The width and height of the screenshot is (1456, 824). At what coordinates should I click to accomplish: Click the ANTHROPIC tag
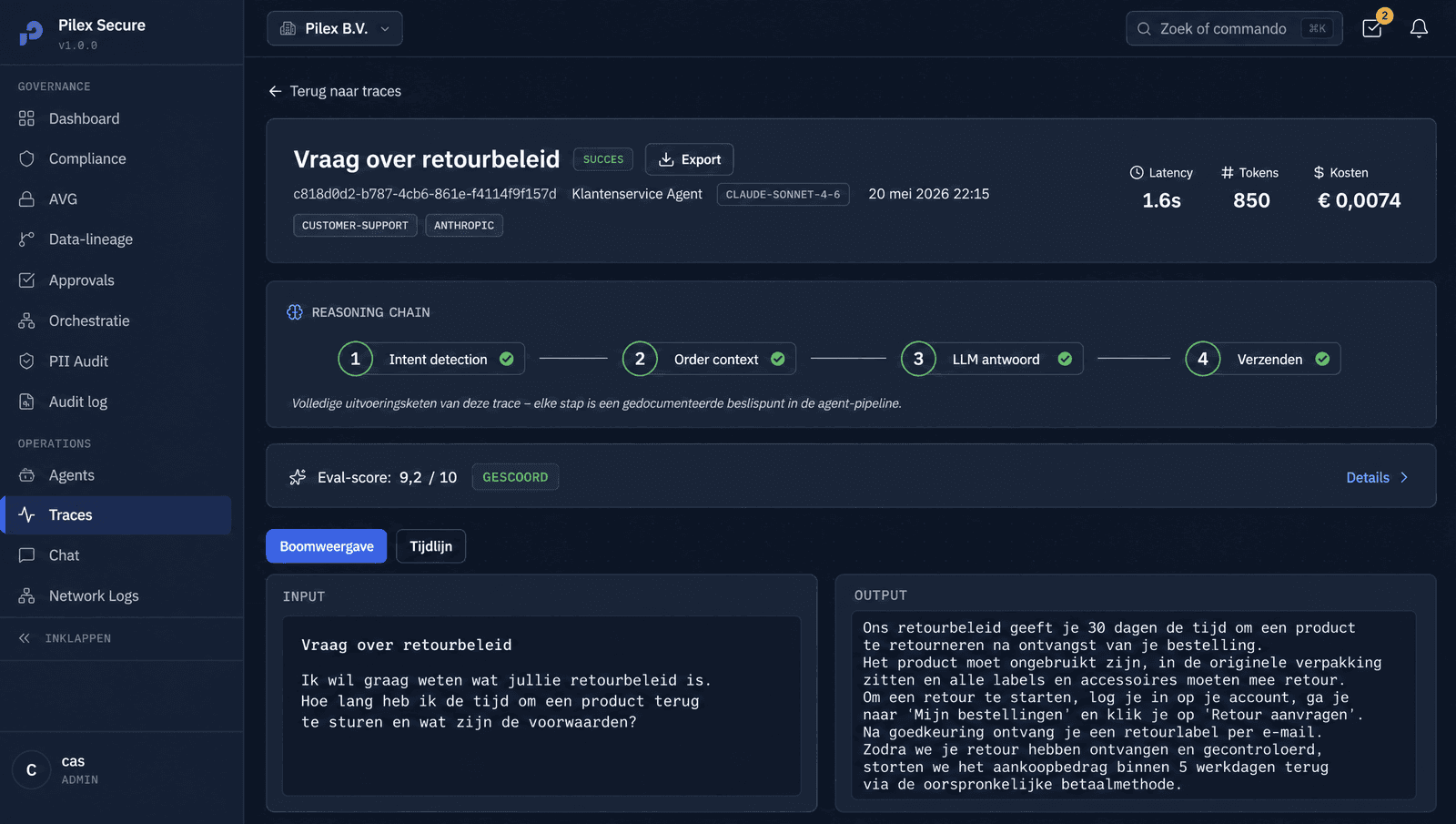pos(464,226)
